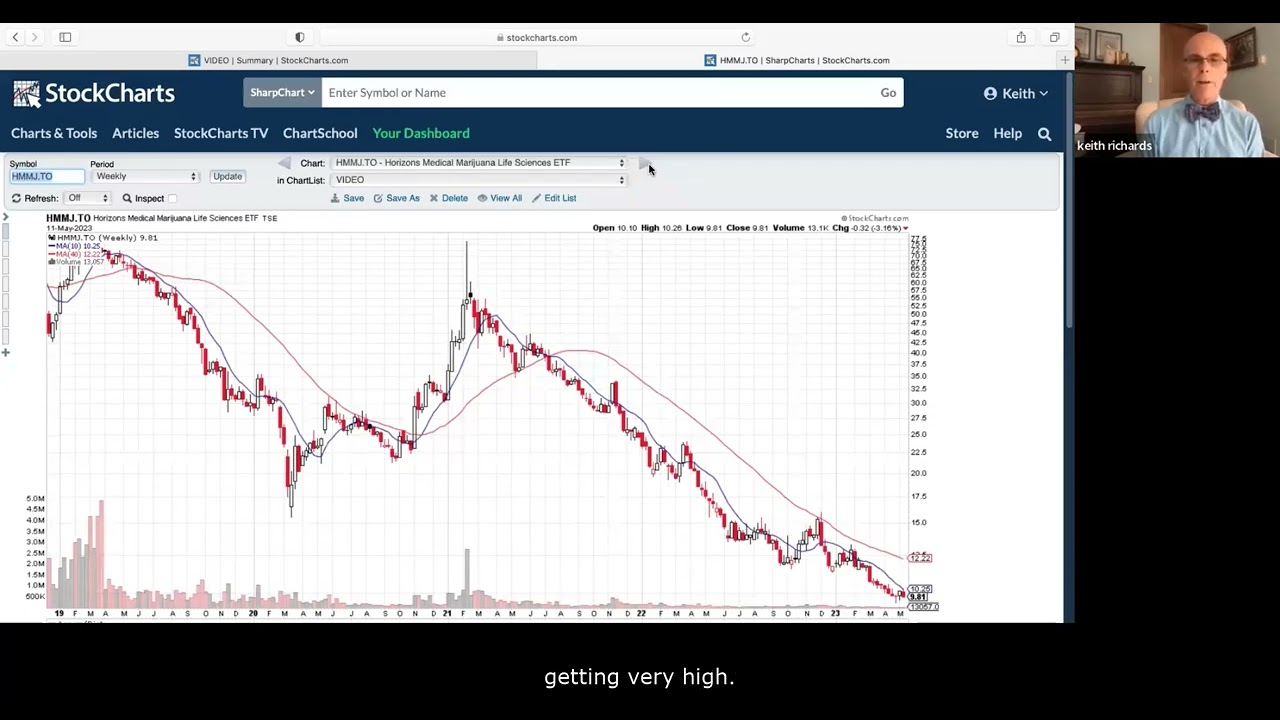This screenshot has width=1280, height=720.
Task: Open the Refresh interval Off dropdown
Action: (87, 198)
